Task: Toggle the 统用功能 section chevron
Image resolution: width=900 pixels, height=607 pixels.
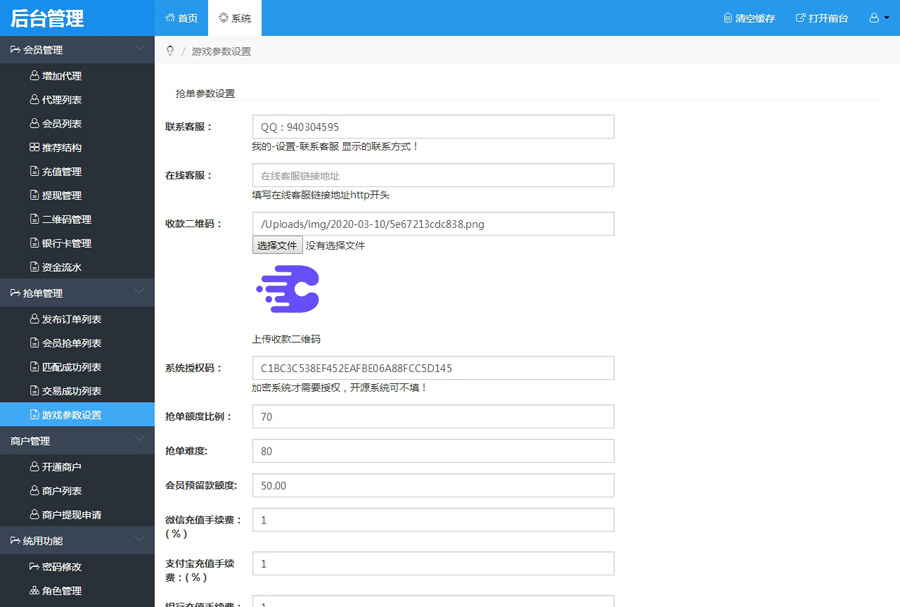Action: [x=139, y=541]
